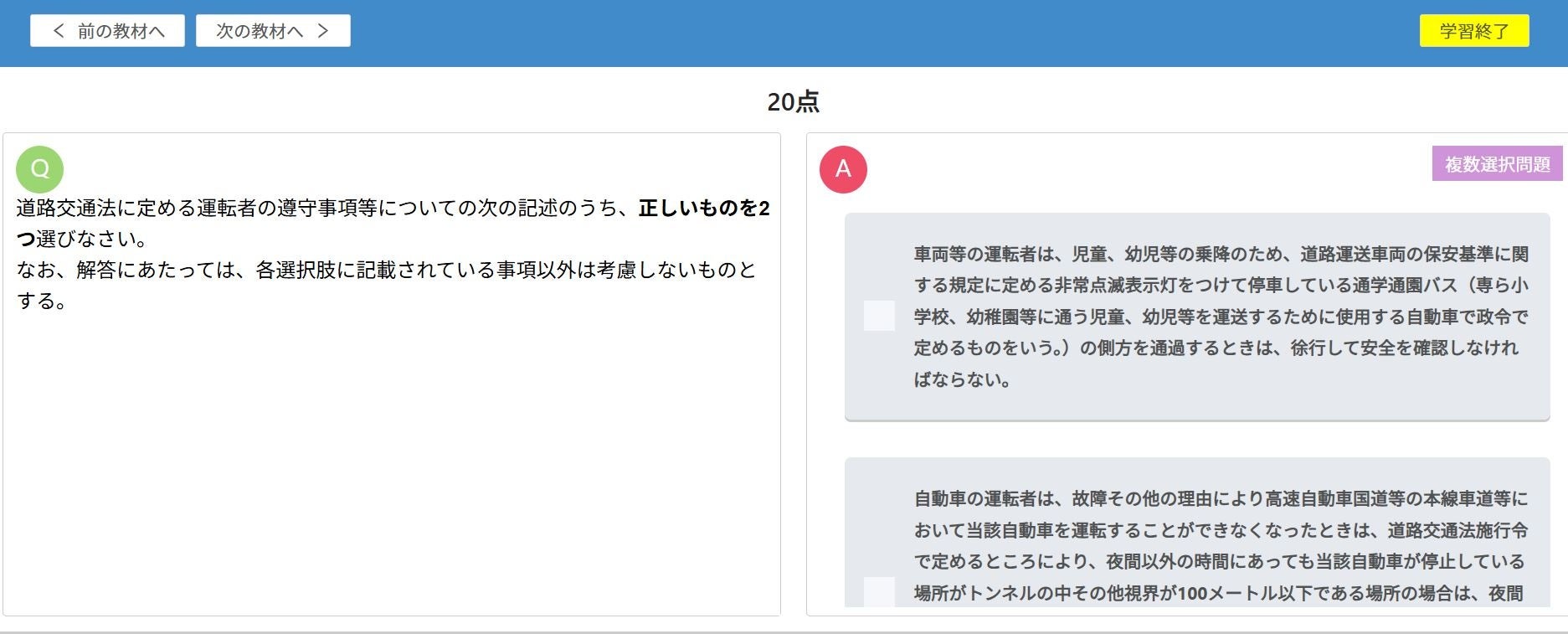Click the red A answer icon
1568x634 pixels.
click(x=843, y=169)
